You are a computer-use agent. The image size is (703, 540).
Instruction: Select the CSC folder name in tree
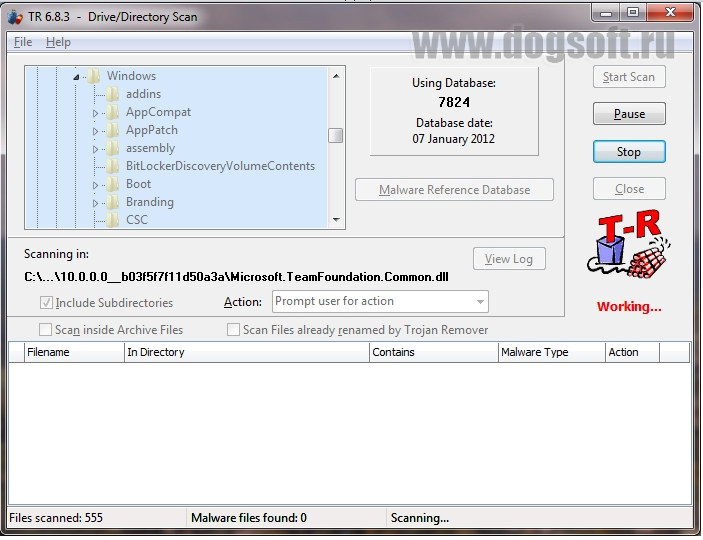tap(137, 219)
